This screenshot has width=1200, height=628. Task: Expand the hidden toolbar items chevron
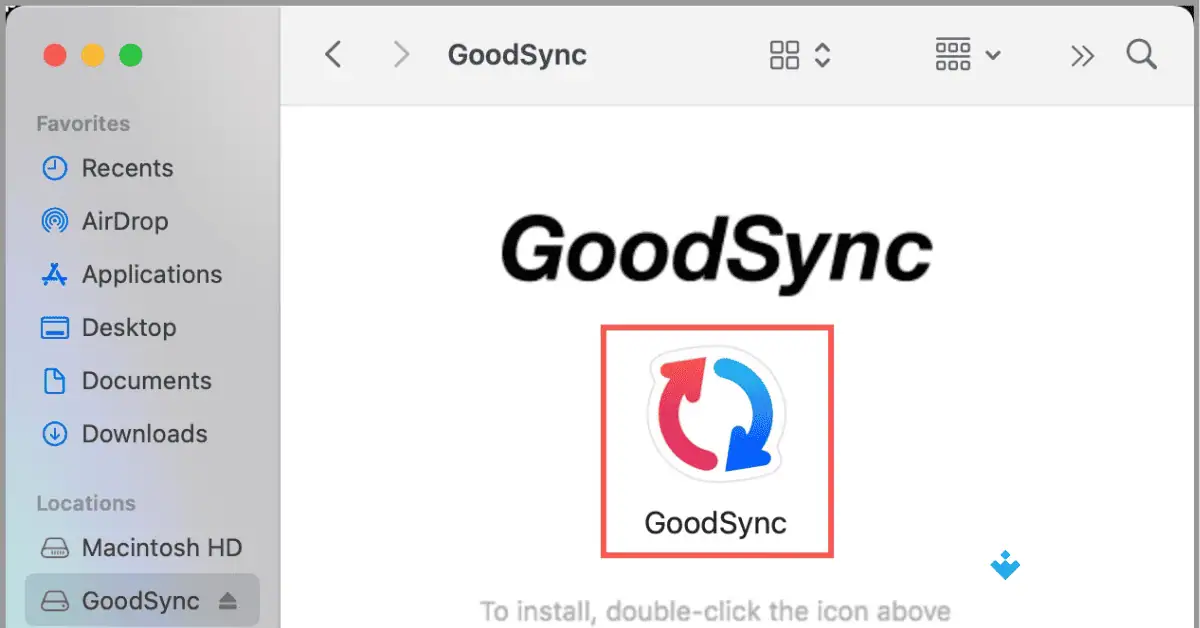pyautogui.click(x=1082, y=55)
